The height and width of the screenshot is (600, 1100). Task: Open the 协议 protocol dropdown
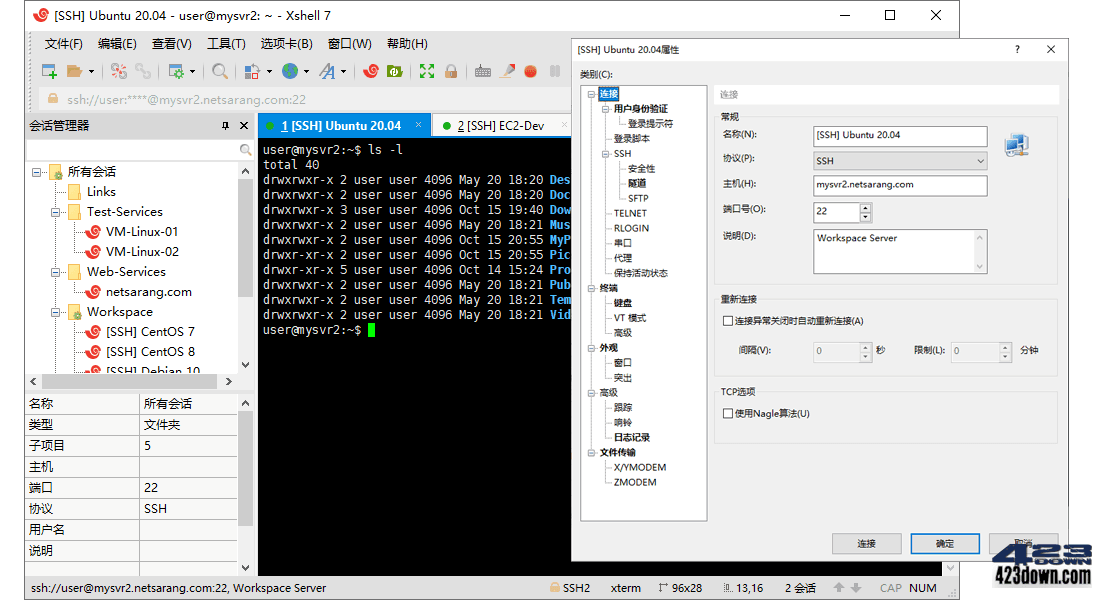(978, 161)
